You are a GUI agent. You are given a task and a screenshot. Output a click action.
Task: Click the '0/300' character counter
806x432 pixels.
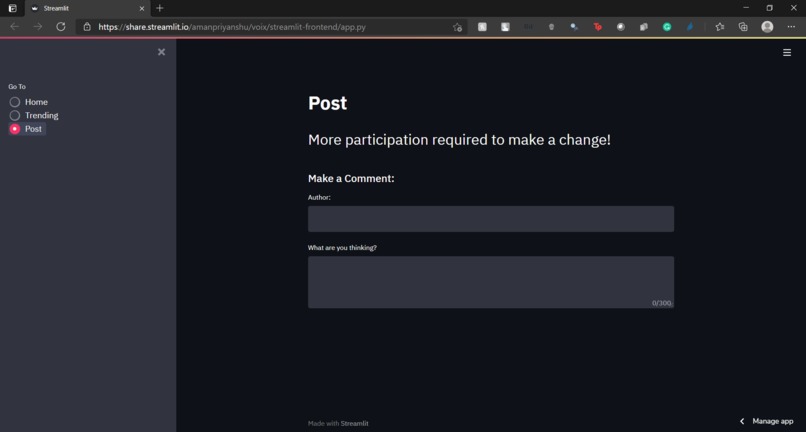pyautogui.click(x=662, y=303)
